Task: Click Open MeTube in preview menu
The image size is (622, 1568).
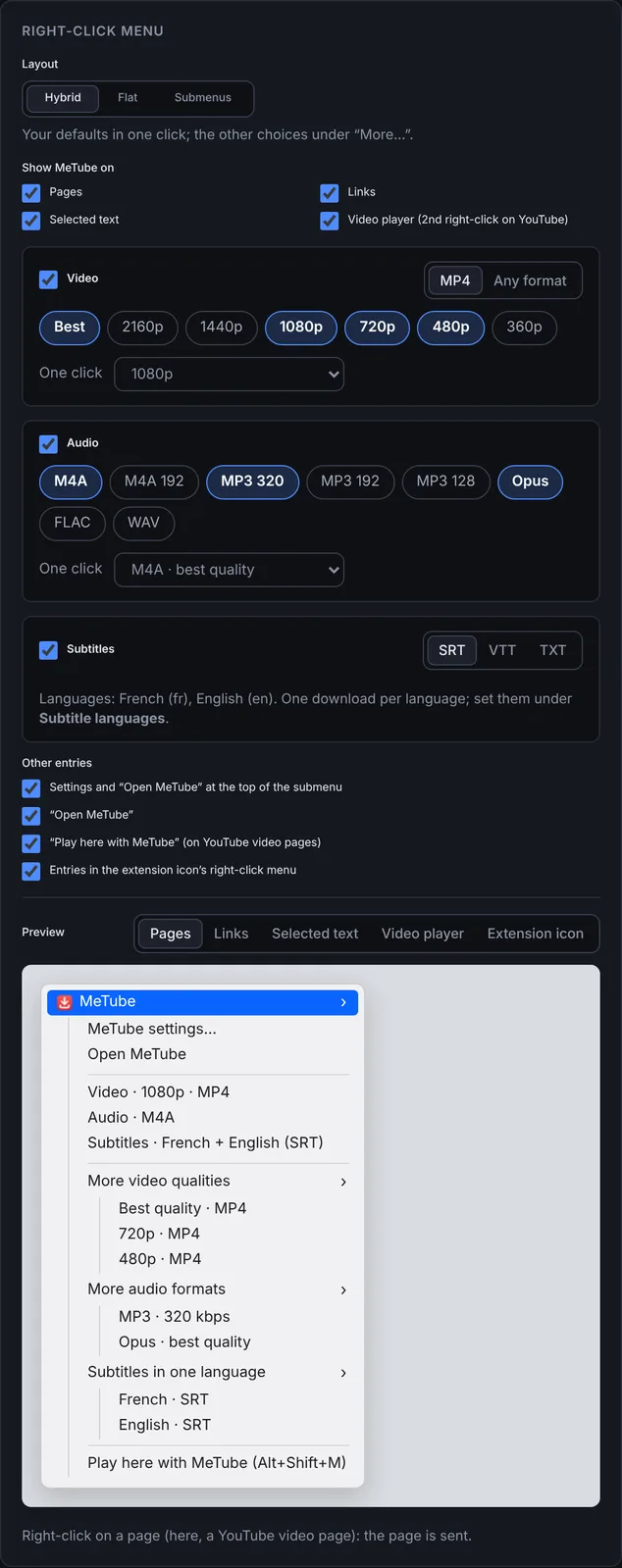Action: 136,1055
